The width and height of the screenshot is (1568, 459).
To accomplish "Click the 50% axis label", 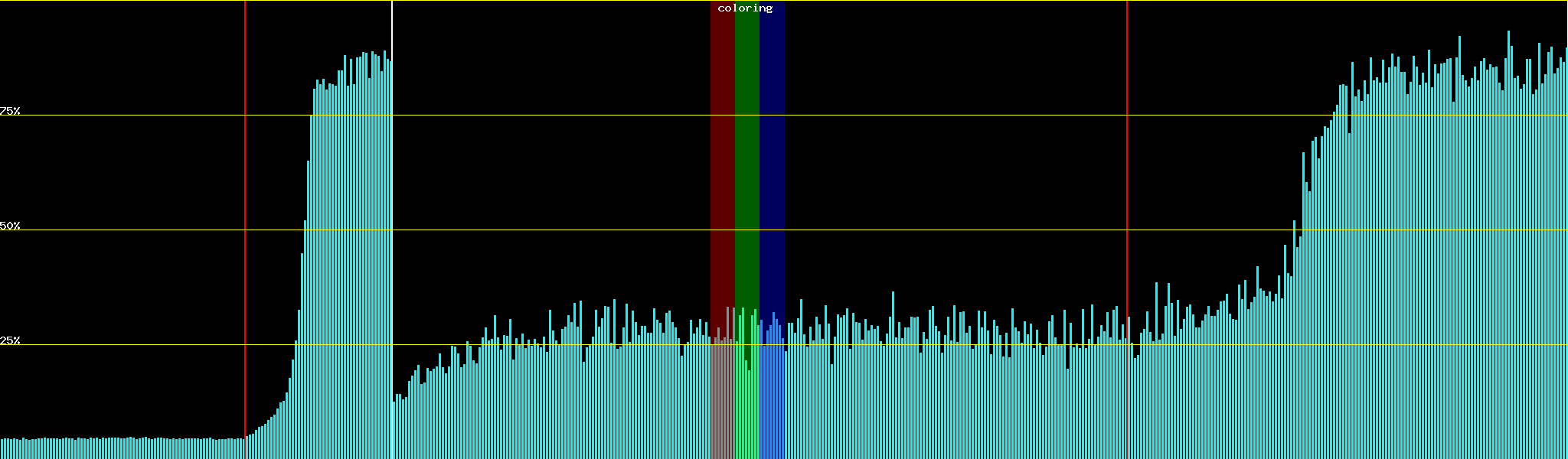I will (x=10, y=226).
